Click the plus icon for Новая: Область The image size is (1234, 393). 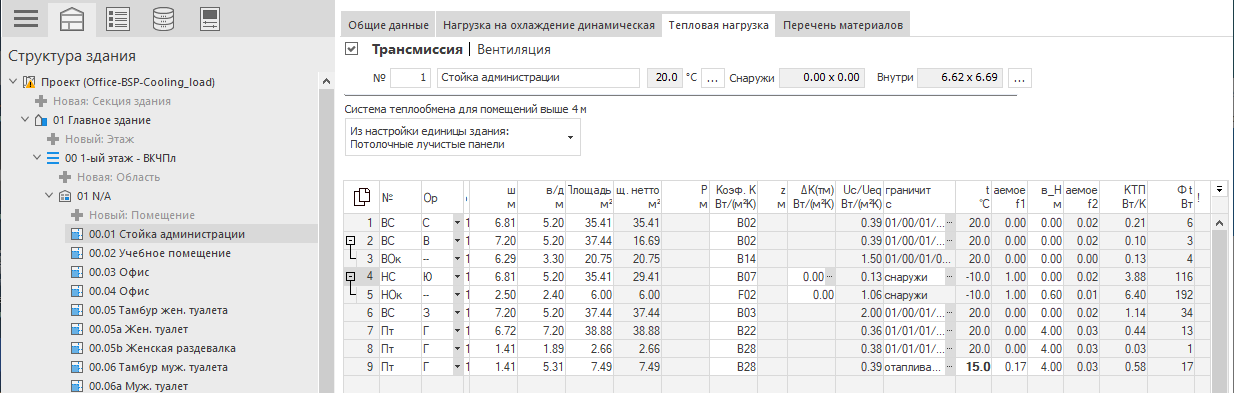click(65, 177)
